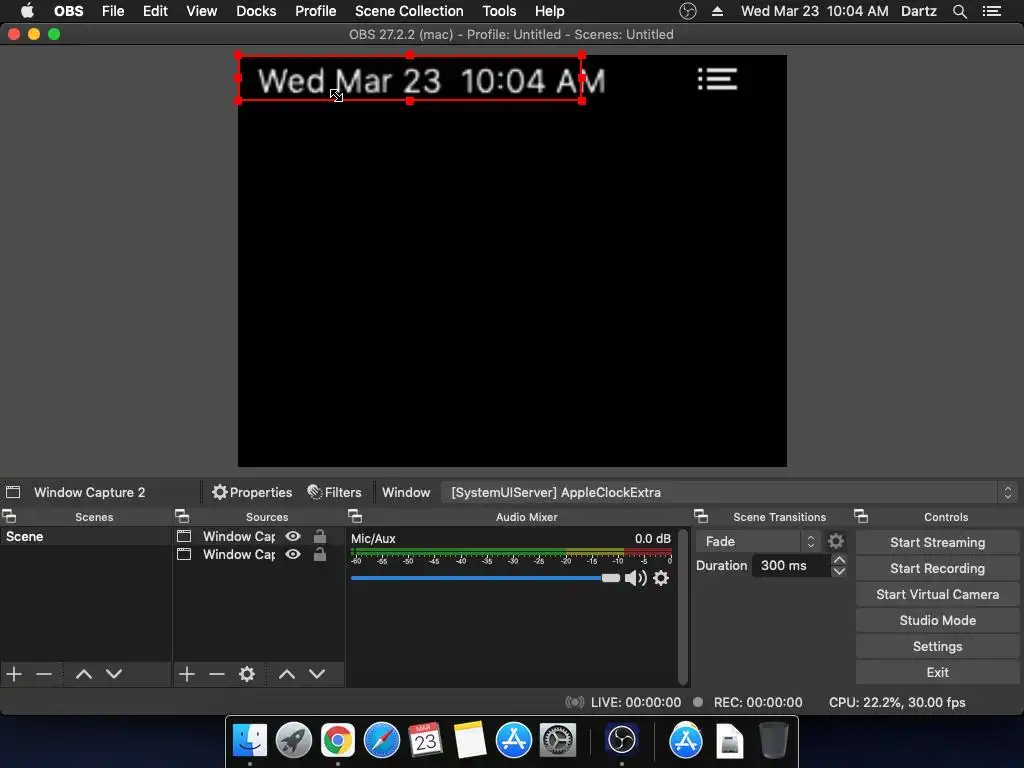Open OBS Settings button
Viewport: 1024px width, 768px height.
[937, 647]
